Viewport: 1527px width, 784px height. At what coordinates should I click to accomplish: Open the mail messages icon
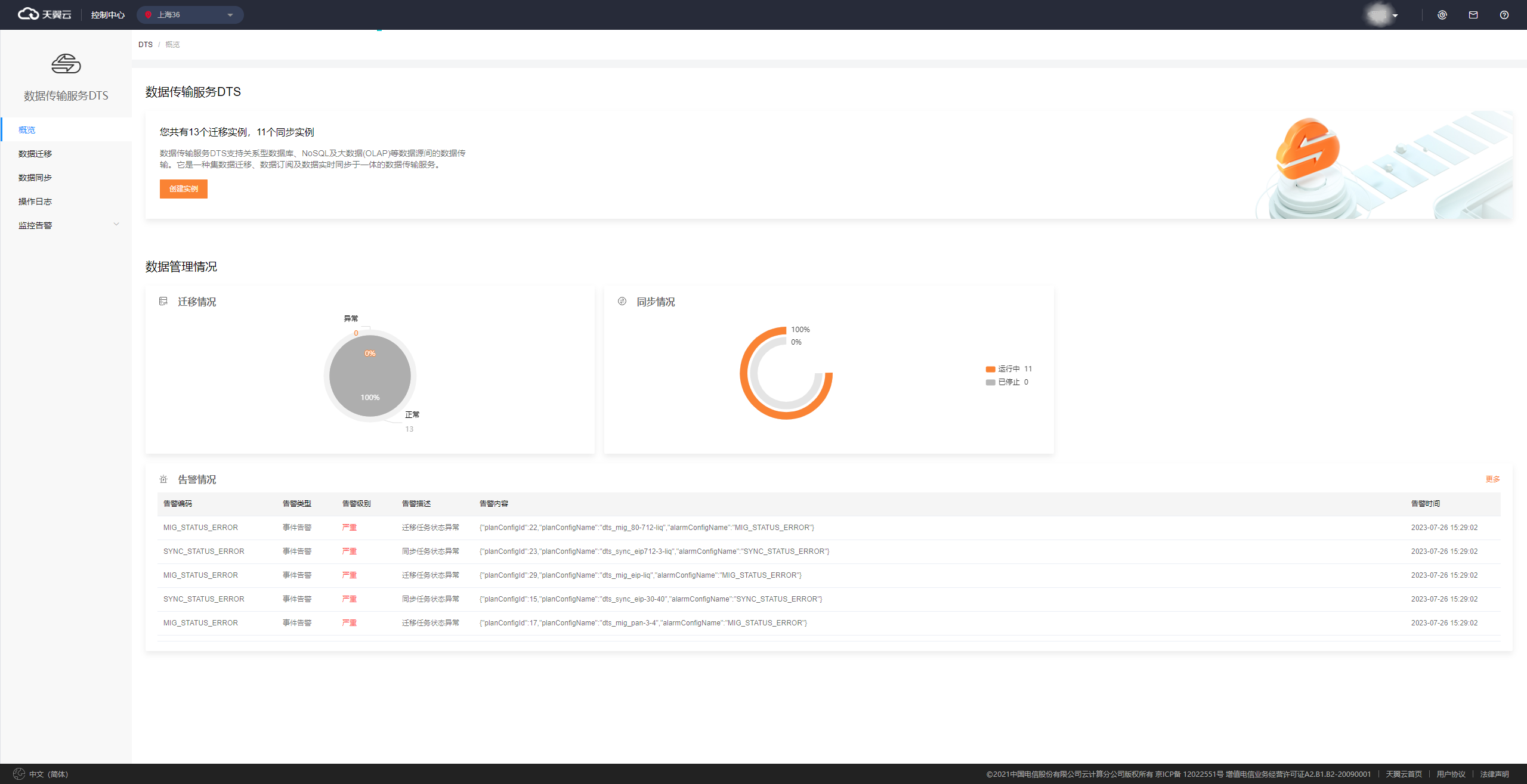[1473, 15]
